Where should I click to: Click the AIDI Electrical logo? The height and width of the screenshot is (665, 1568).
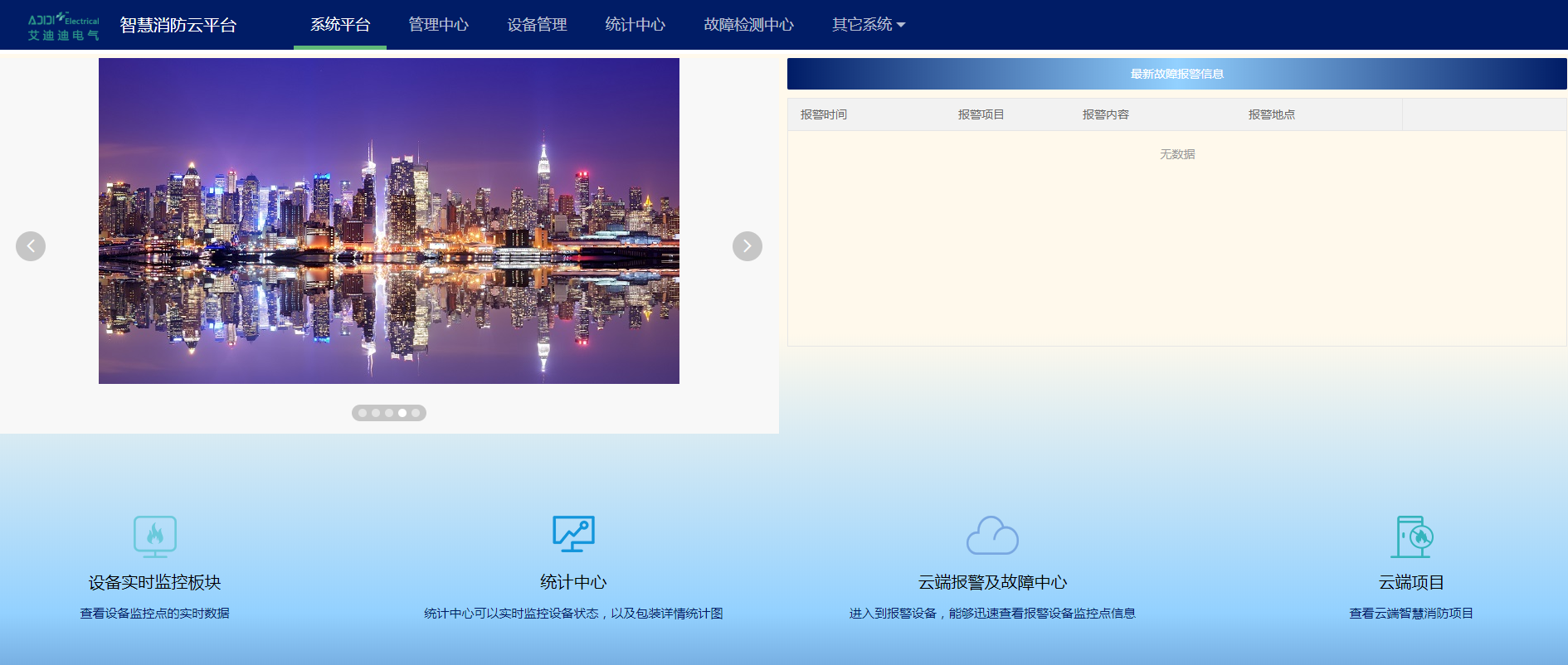(x=63, y=26)
